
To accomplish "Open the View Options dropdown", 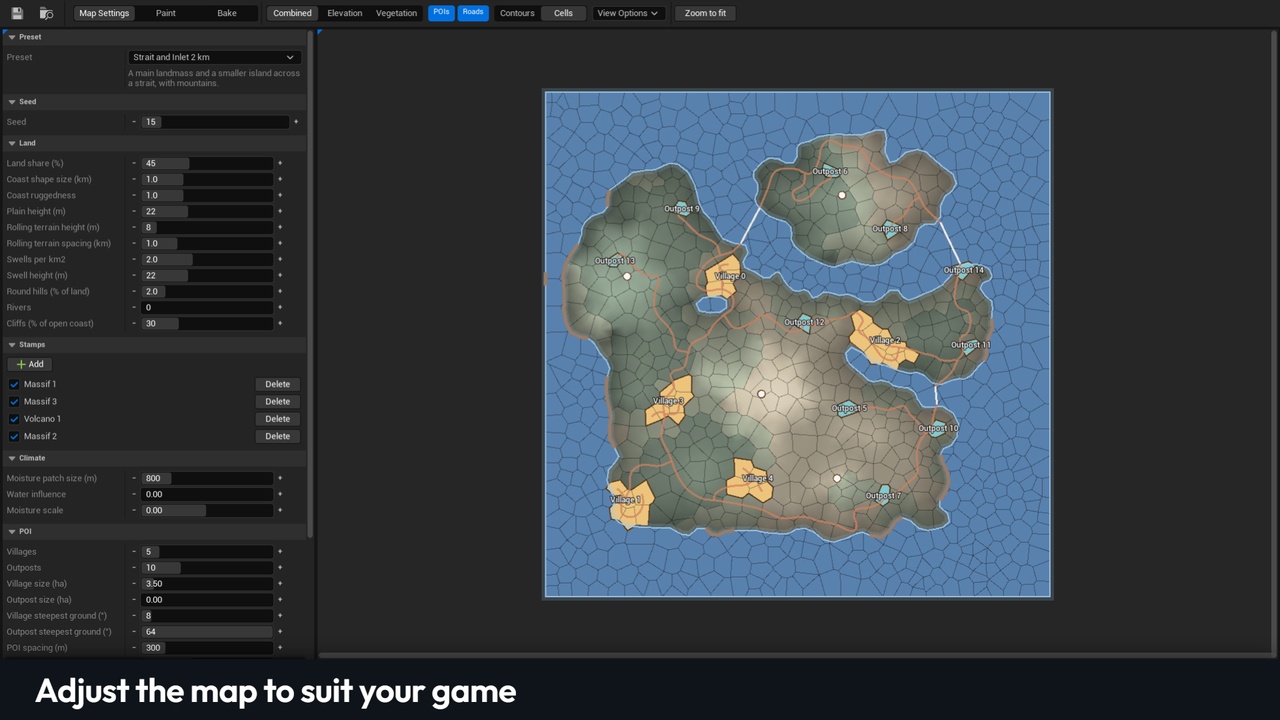I will tap(628, 13).
